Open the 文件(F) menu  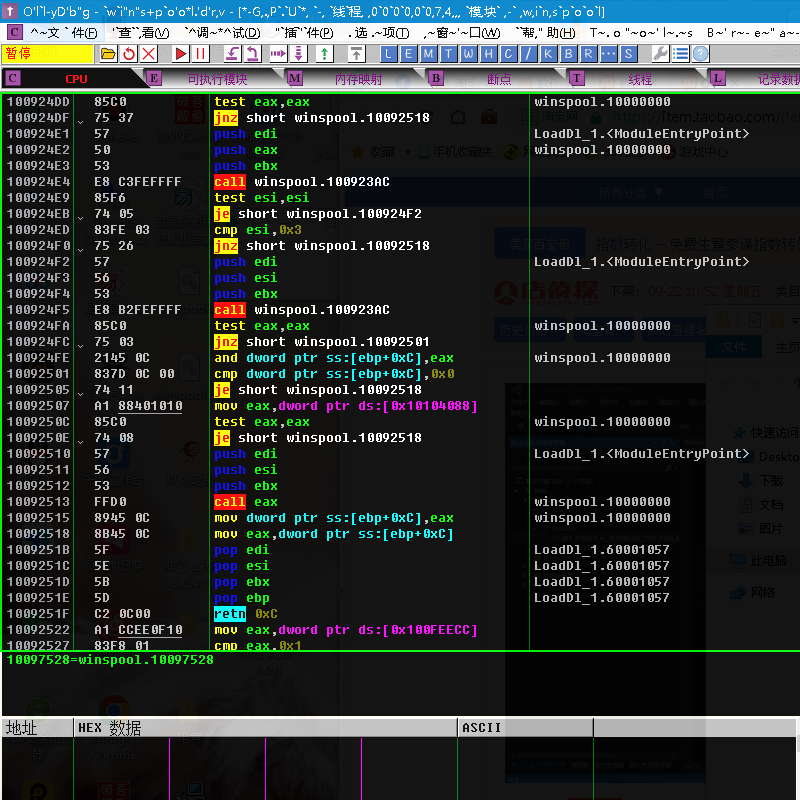64,32
